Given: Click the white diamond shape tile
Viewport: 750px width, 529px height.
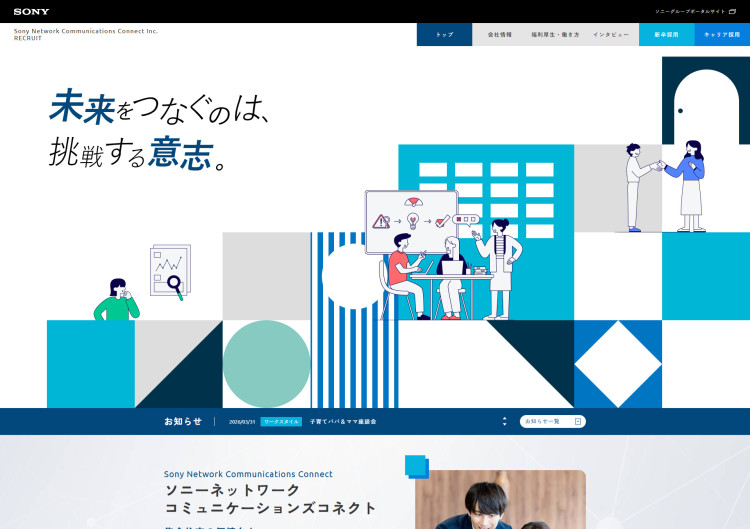Looking at the screenshot, I should tap(617, 364).
